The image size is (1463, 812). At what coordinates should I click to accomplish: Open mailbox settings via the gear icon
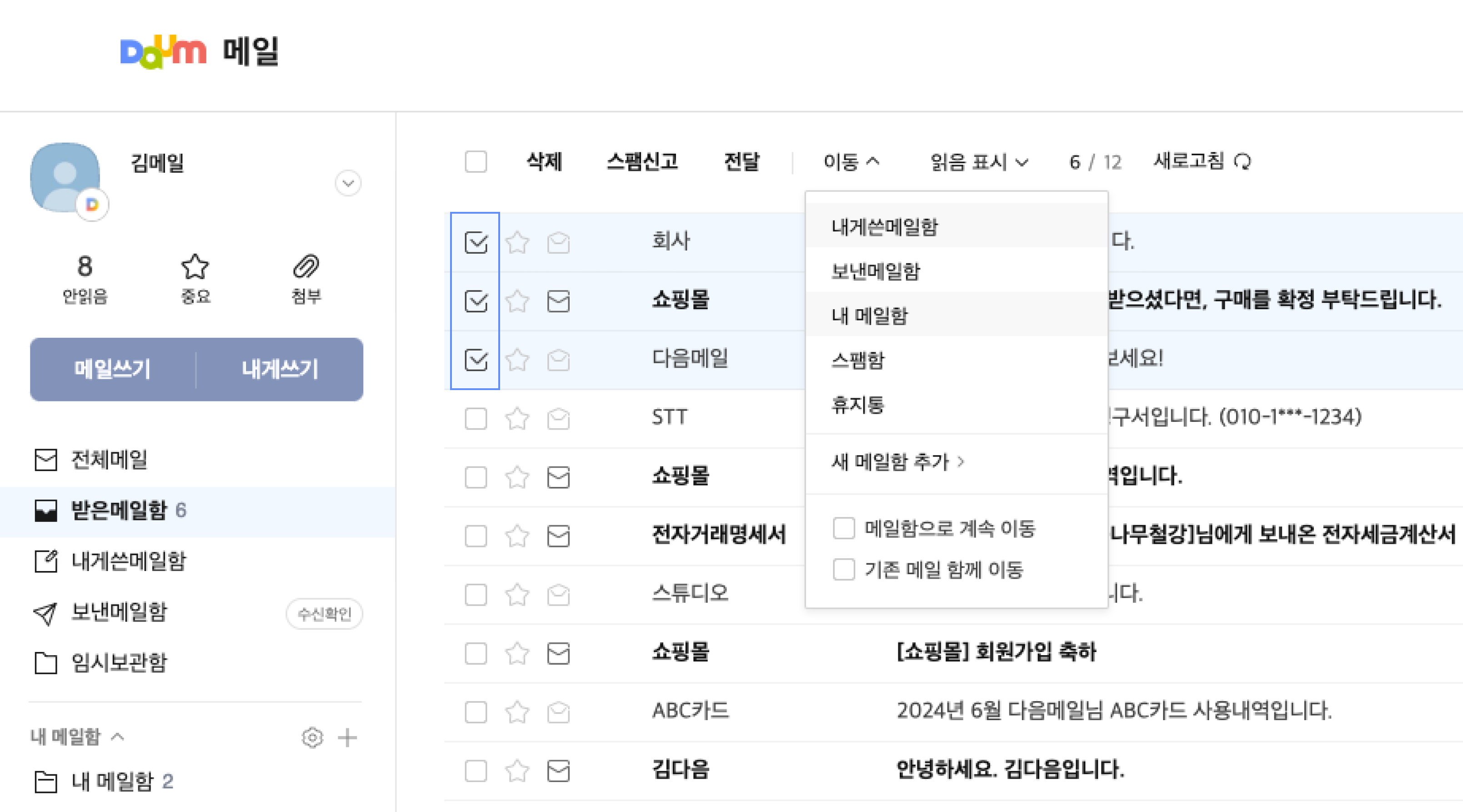tap(312, 737)
